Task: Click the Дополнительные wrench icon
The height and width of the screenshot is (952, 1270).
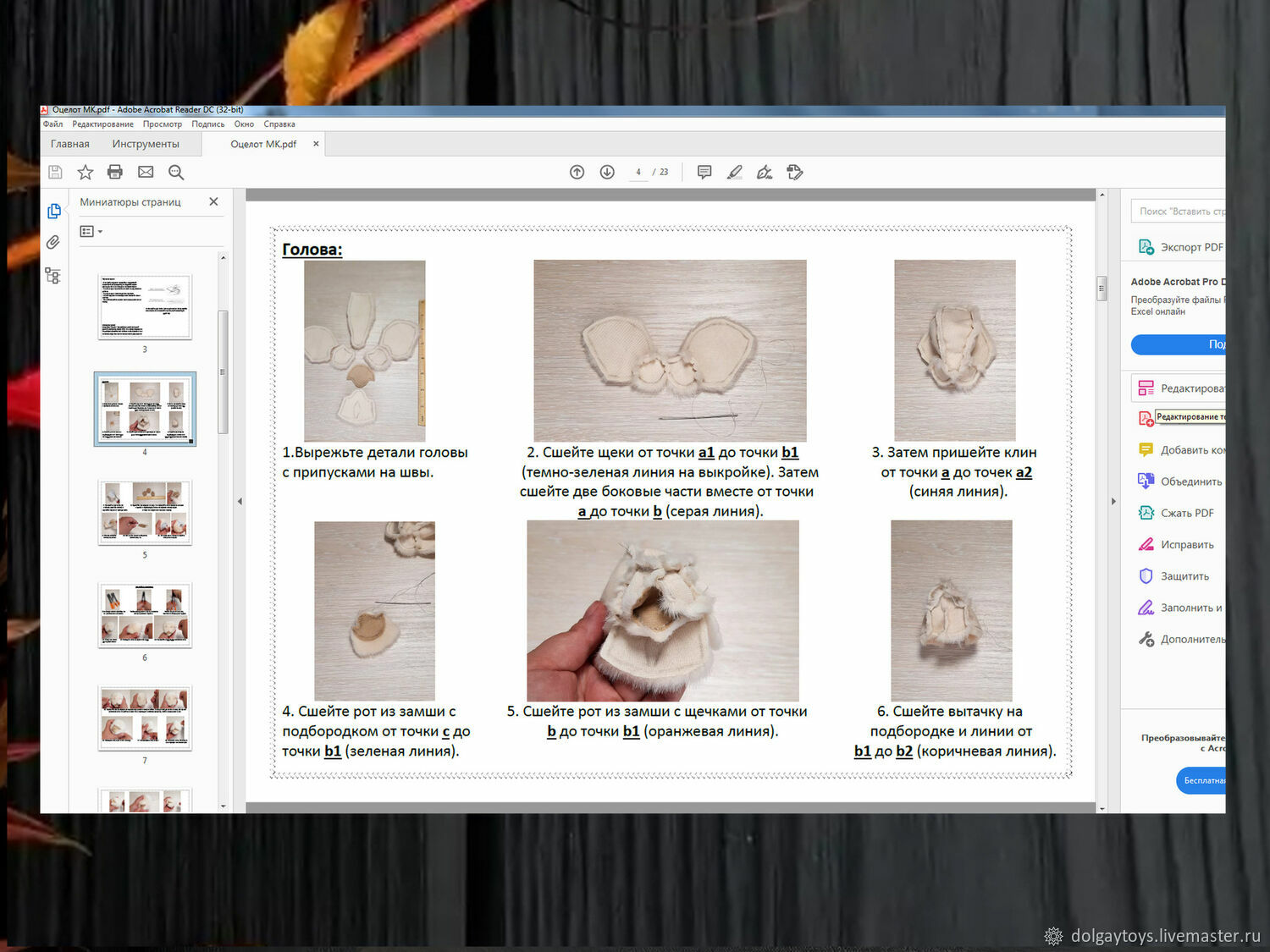Action: [x=1146, y=640]
